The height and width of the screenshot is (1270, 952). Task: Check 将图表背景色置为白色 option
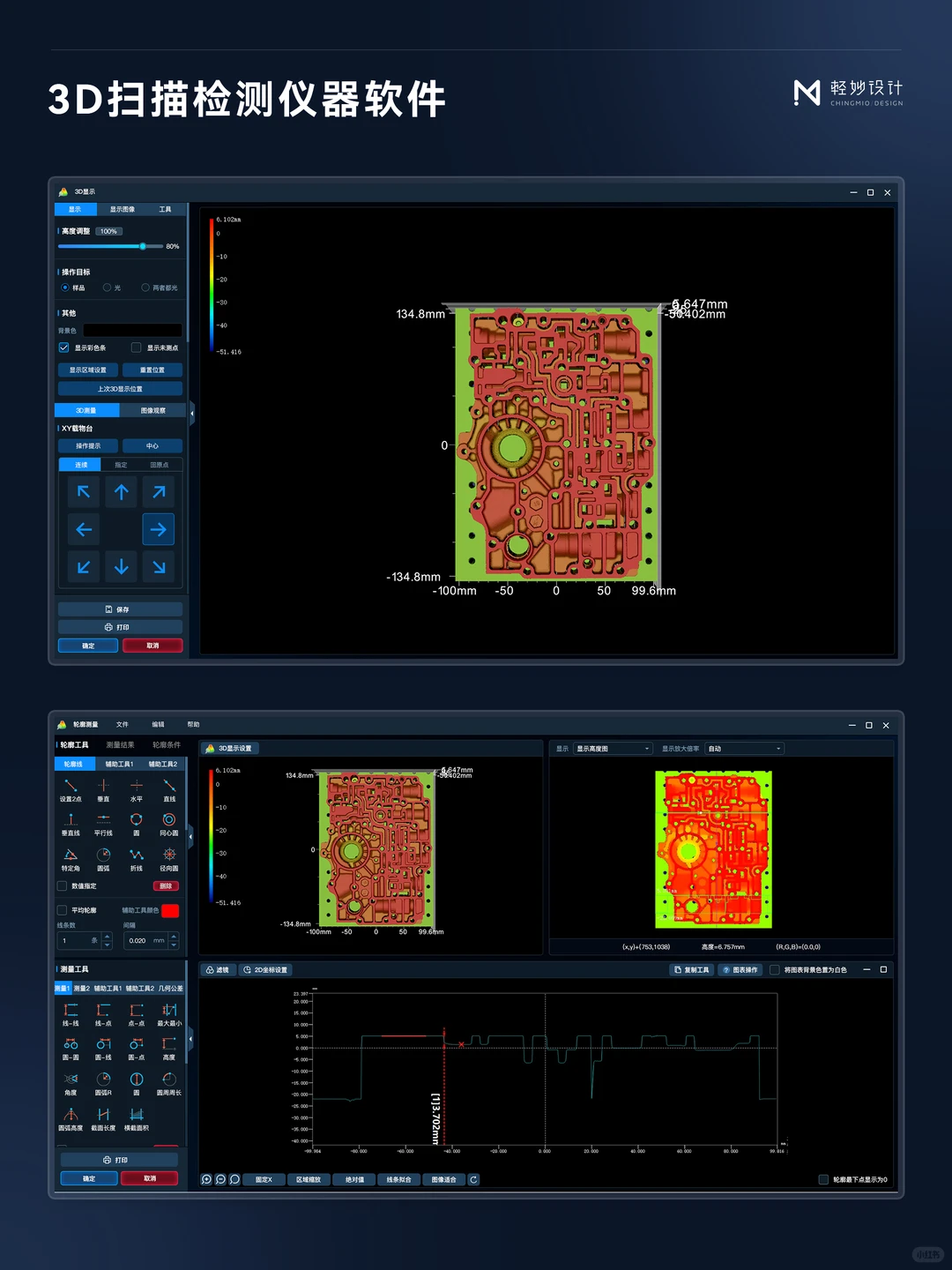(x=775, y=969)
